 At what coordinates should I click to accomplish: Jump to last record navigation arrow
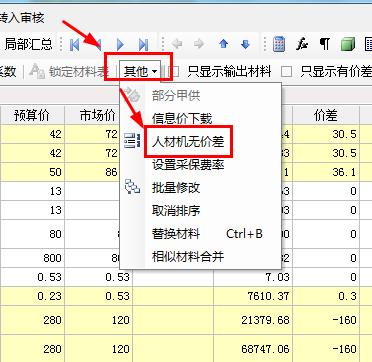click(x=143, y=44)
